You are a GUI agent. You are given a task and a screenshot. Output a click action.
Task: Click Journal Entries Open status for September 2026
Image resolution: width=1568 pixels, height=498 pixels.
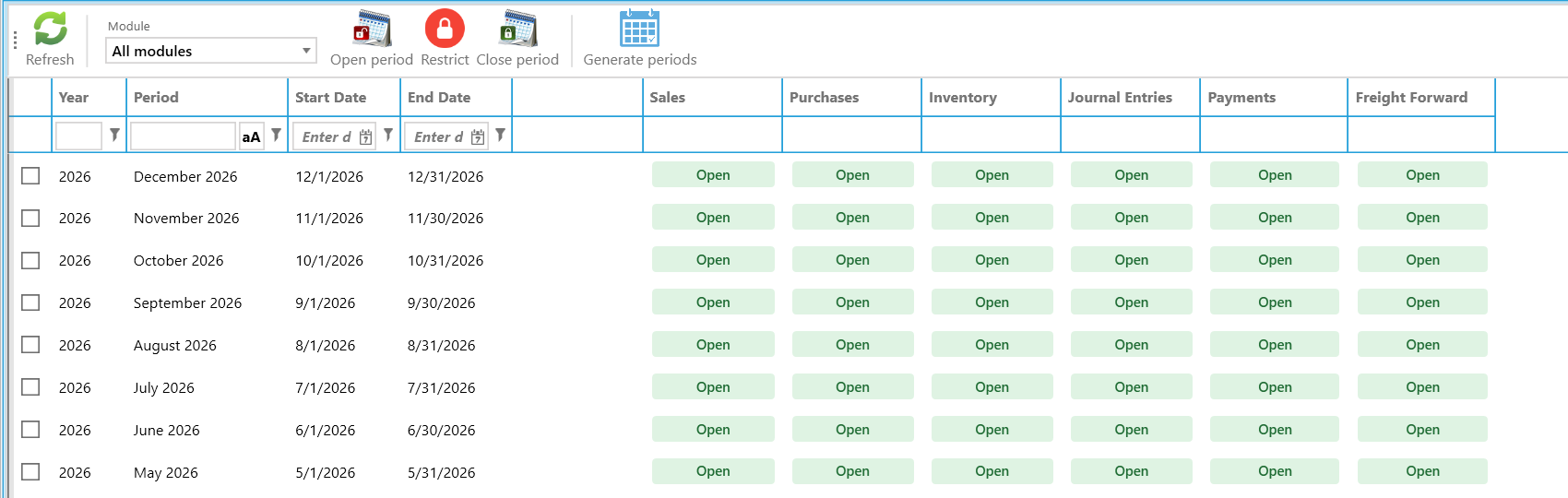[x=1131, y=302]
